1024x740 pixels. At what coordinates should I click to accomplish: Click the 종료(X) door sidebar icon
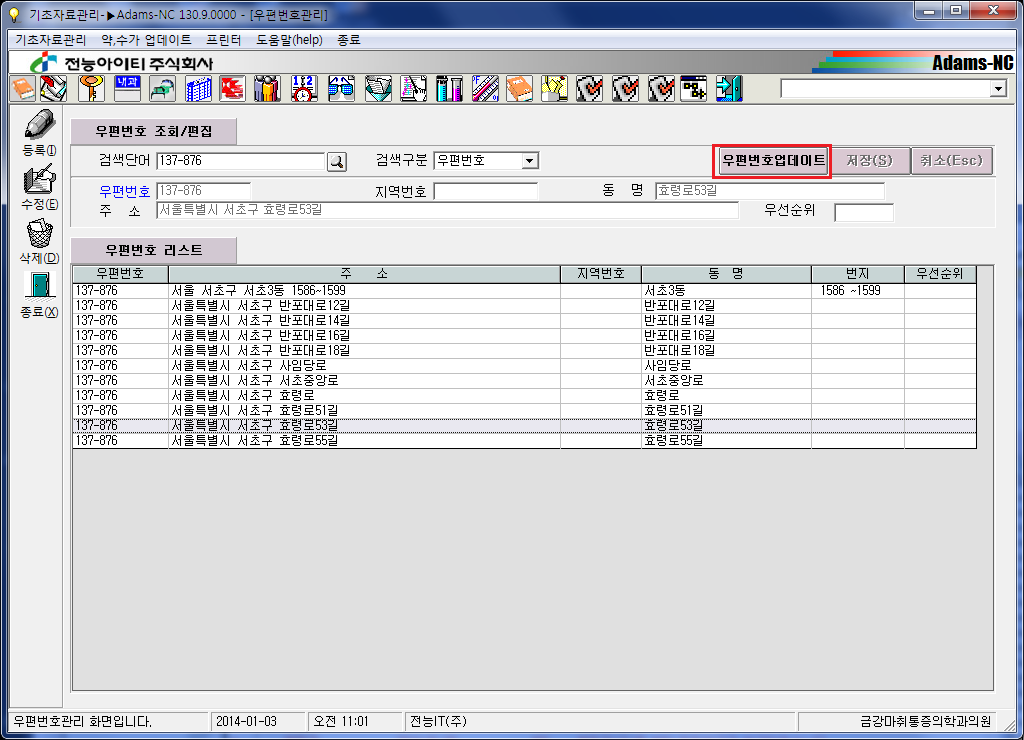point(39,295)
